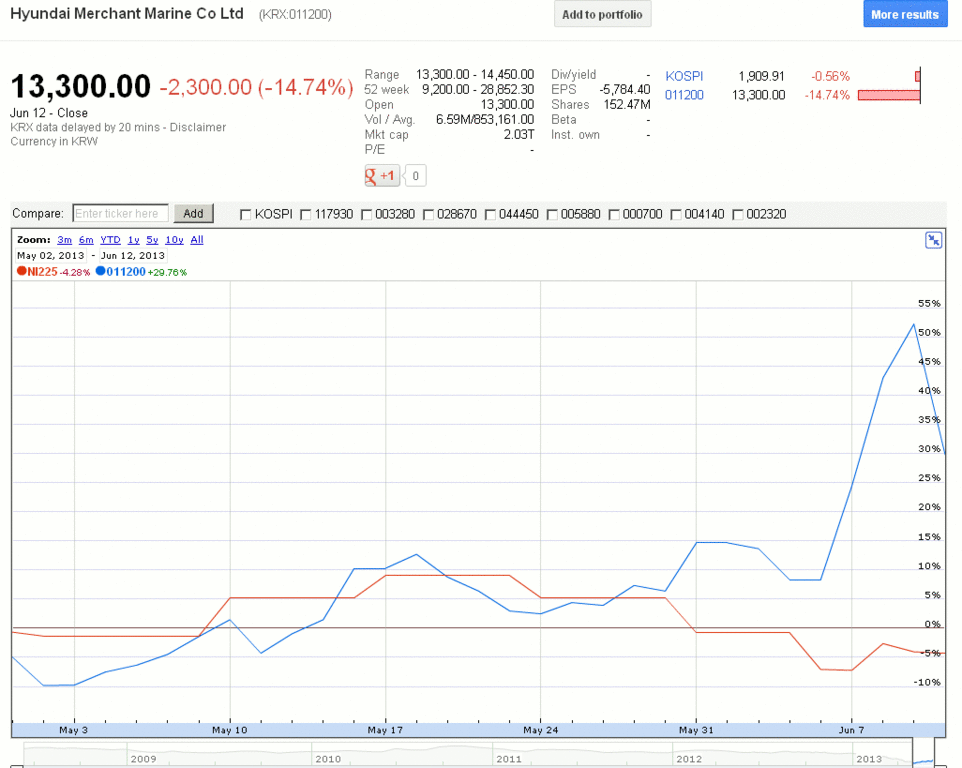Image resolution: width=962 pixels, height=768 pixels.
Task: Toggle the KOSPI comparison checkbox
Action: pos(245,214)
